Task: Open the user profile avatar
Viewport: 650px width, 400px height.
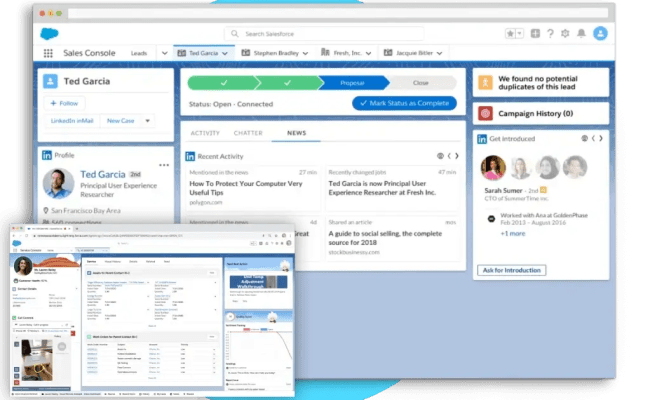Action: (x=600, y=33)
